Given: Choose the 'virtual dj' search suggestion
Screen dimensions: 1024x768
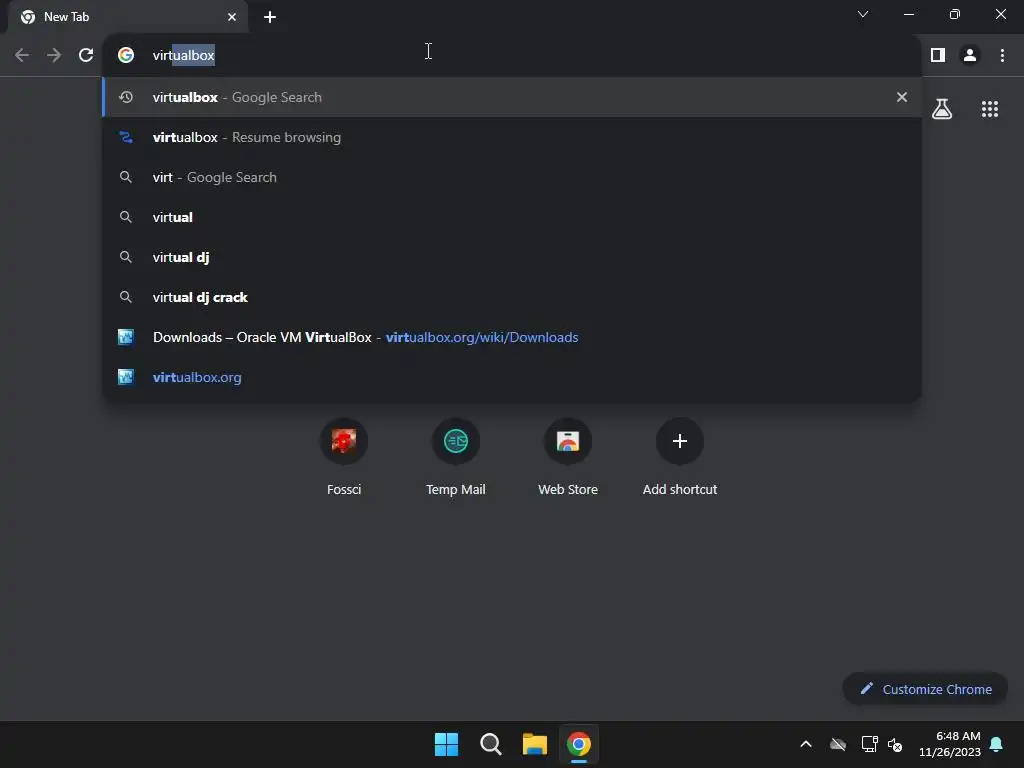Looking at the screenshot, I should pyautogui.click(x=512, y=257).
